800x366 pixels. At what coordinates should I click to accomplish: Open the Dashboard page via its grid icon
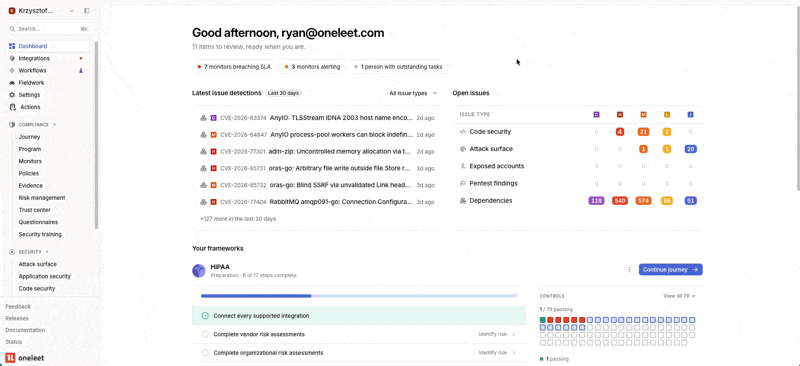[12, 46]
